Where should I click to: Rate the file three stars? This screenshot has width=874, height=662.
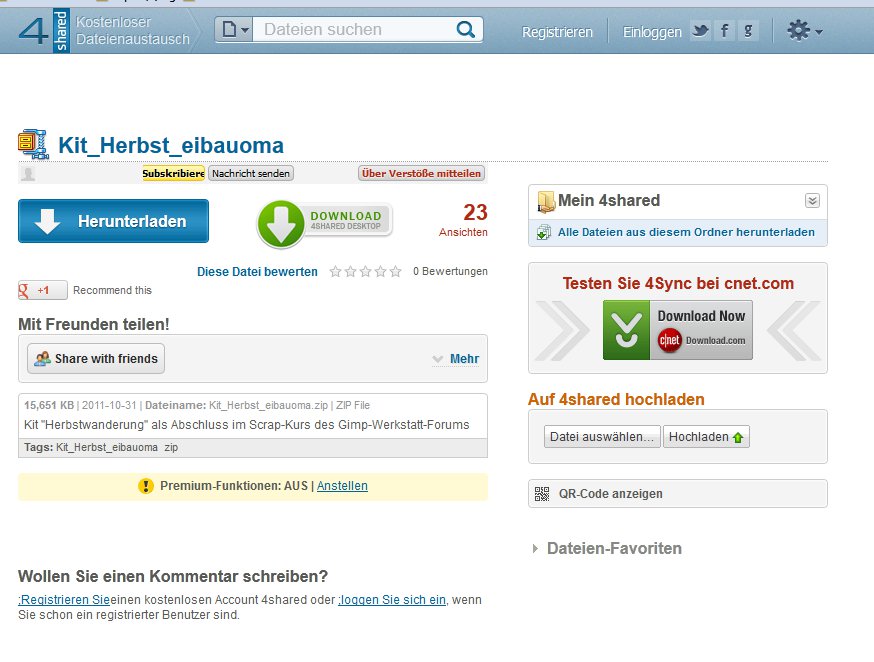pyautogui.click(x=366, y=271)
